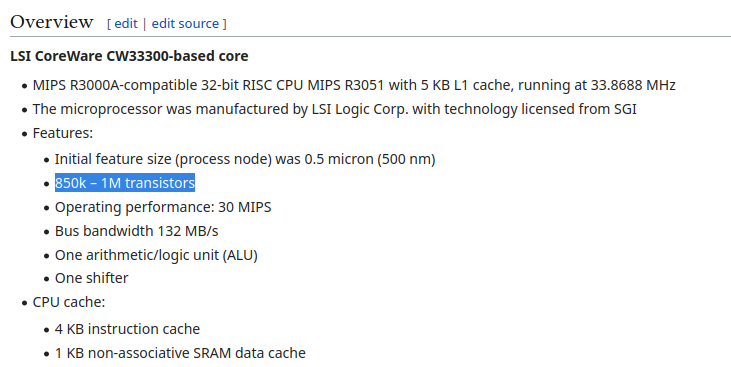731x367 pixels.
Task: Click the 'Features:' list item
Action: pos(63,133)
